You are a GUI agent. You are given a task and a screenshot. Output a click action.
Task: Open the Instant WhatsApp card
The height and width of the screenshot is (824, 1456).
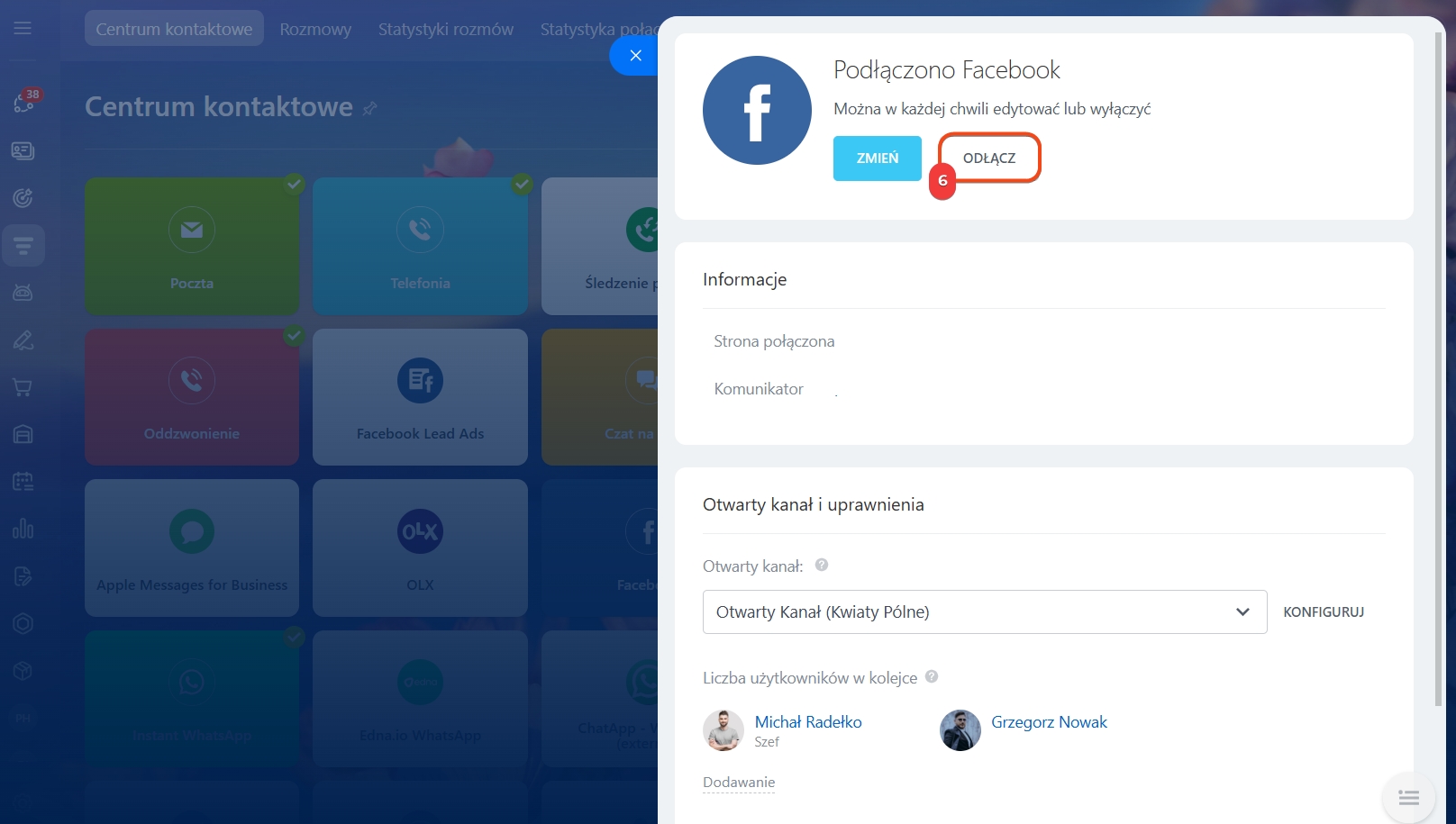coord(192,699)
